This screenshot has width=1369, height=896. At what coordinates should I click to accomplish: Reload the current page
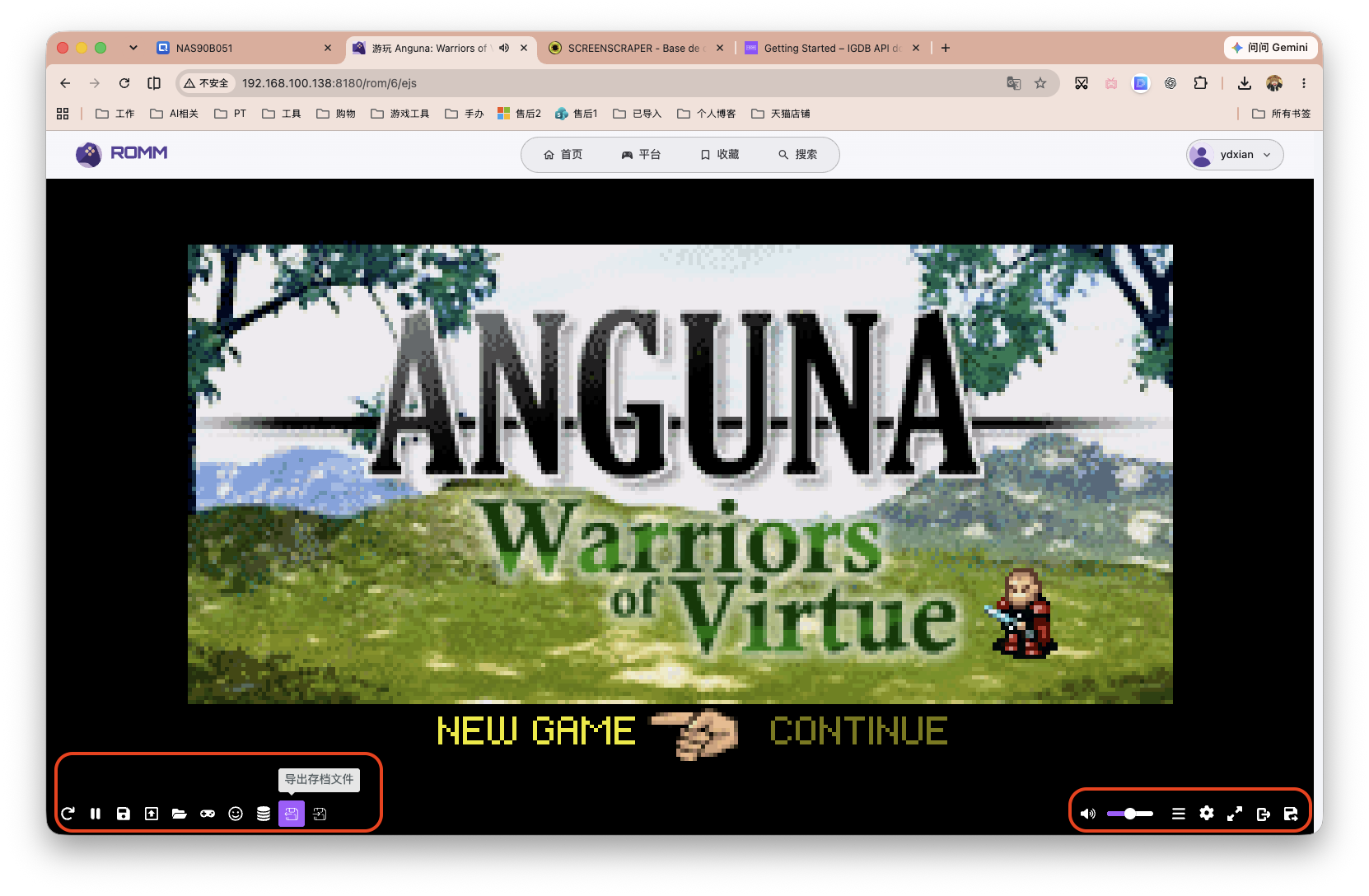point(124,83)
